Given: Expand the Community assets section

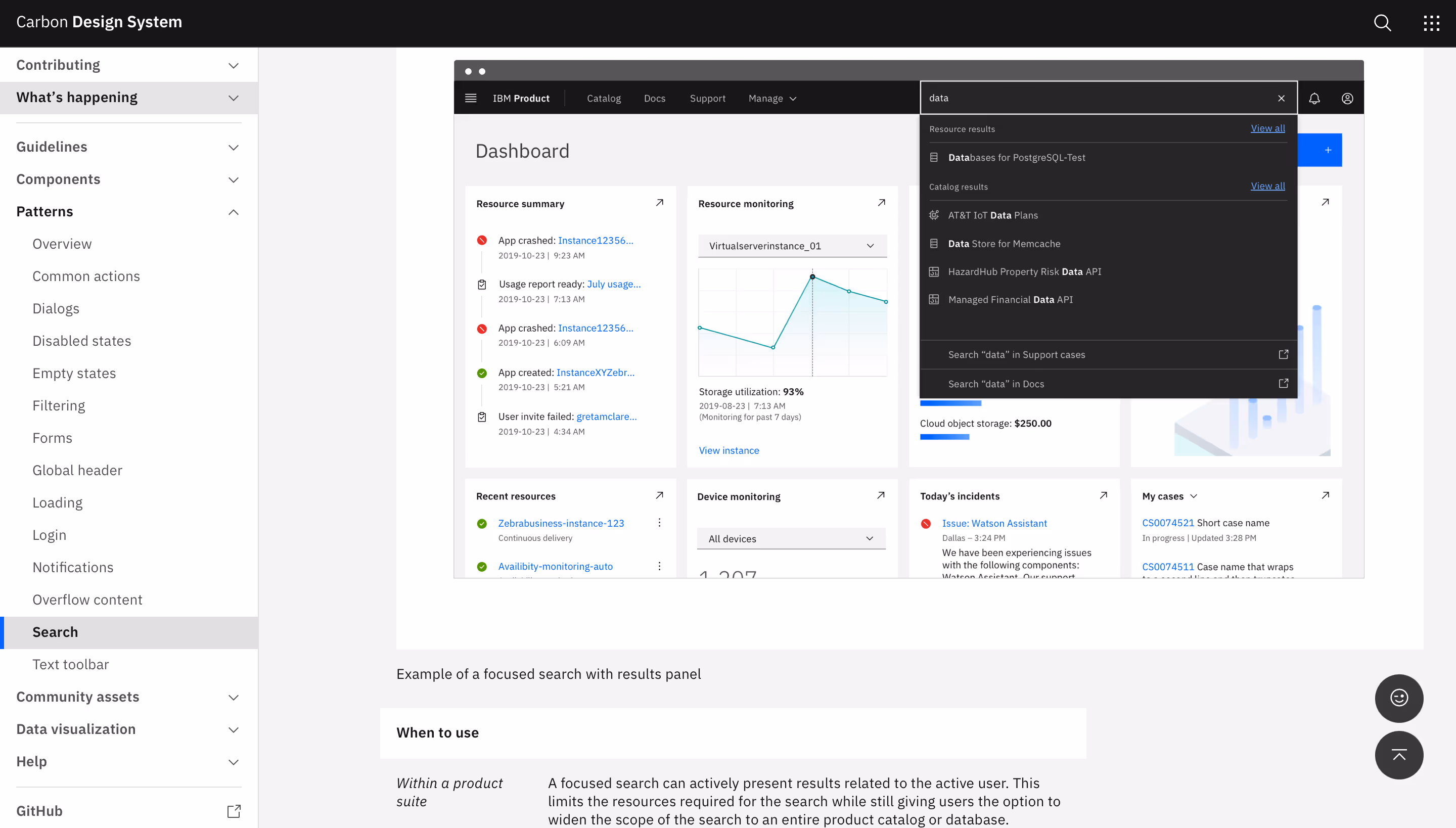Looking at the screenshot, I should tap(128, 697).
